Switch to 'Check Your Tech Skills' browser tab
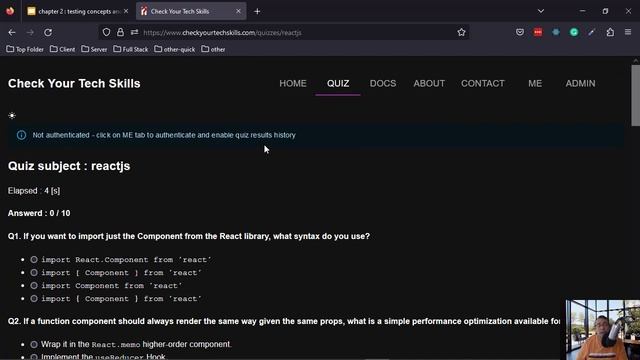 pos(191,11)
